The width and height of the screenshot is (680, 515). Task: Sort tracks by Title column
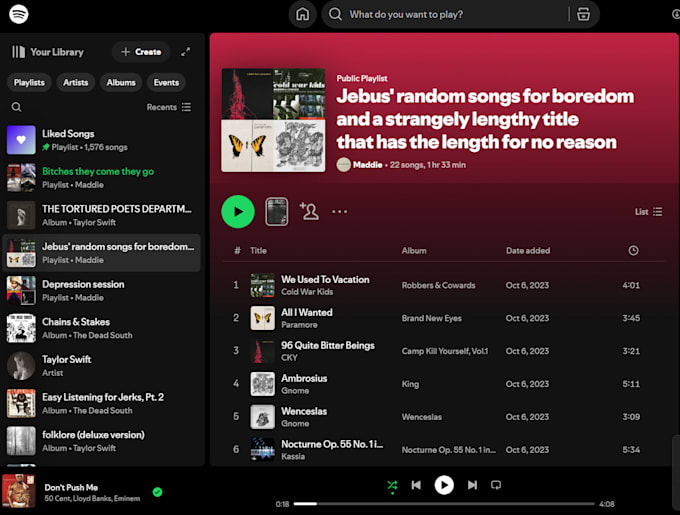[x=258, y=251]
